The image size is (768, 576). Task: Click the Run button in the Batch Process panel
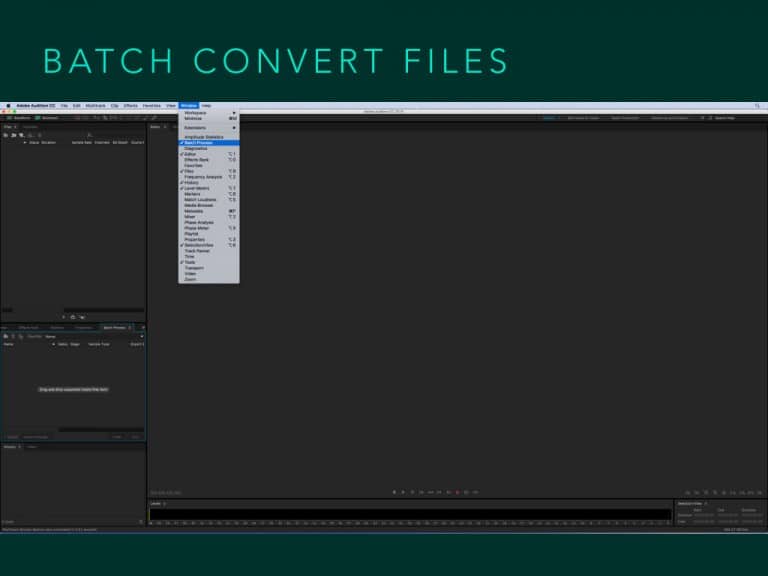[x=135, y=436]
